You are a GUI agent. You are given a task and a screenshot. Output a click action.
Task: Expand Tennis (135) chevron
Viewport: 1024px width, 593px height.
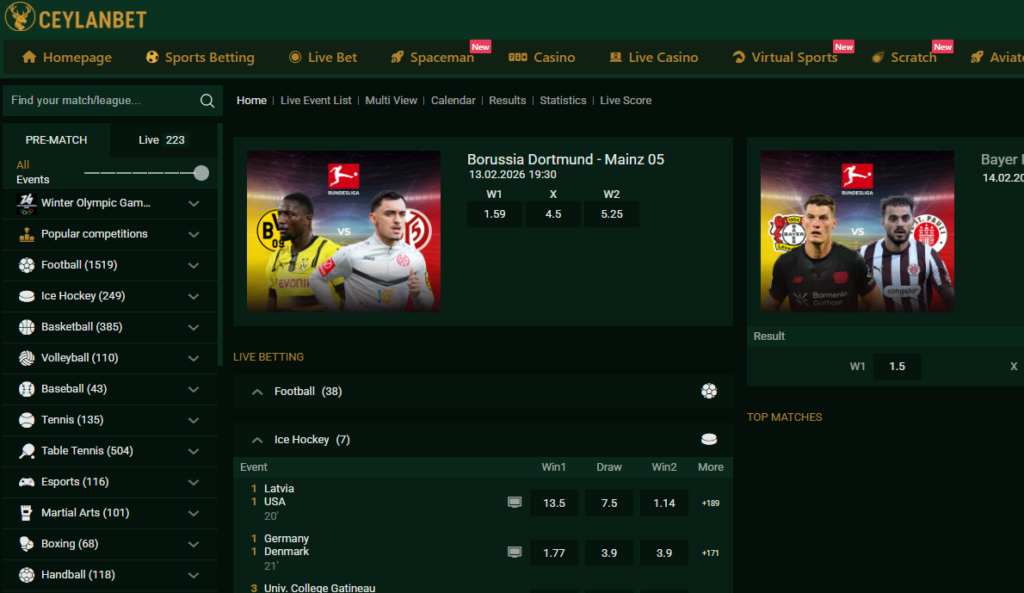click(x=194, y=421)
